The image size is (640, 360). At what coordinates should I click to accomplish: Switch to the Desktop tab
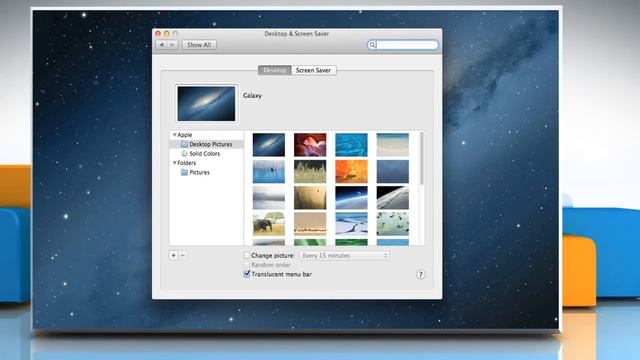point(275,70)
